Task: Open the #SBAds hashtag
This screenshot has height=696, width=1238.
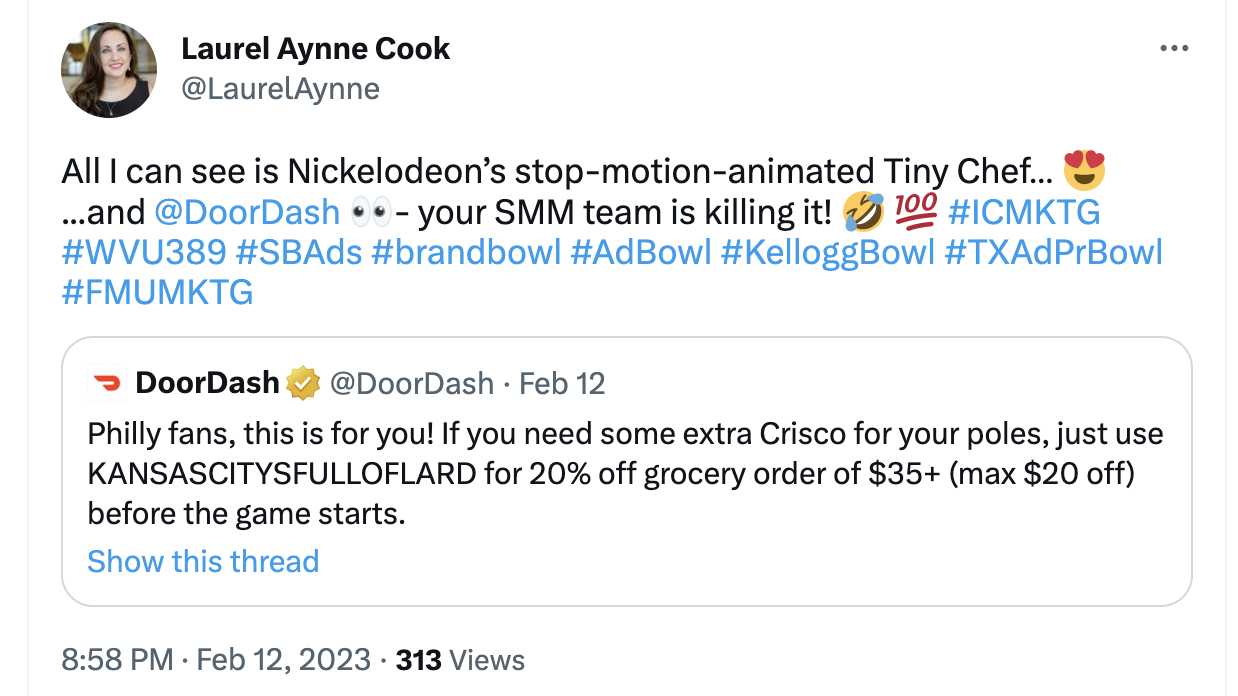Action: click(300, 252)
